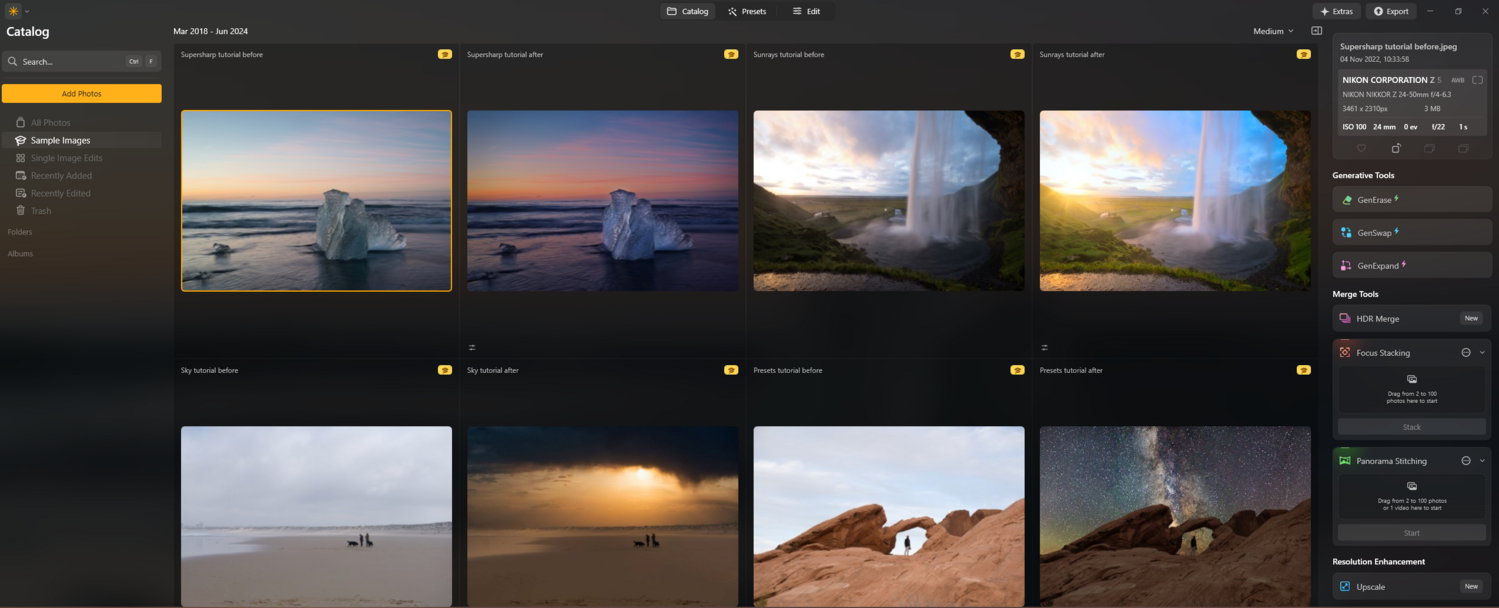Select Sunrays tutorial after thumbnail
This screenshot has width=1499, height=608.
click(1175, 201)
